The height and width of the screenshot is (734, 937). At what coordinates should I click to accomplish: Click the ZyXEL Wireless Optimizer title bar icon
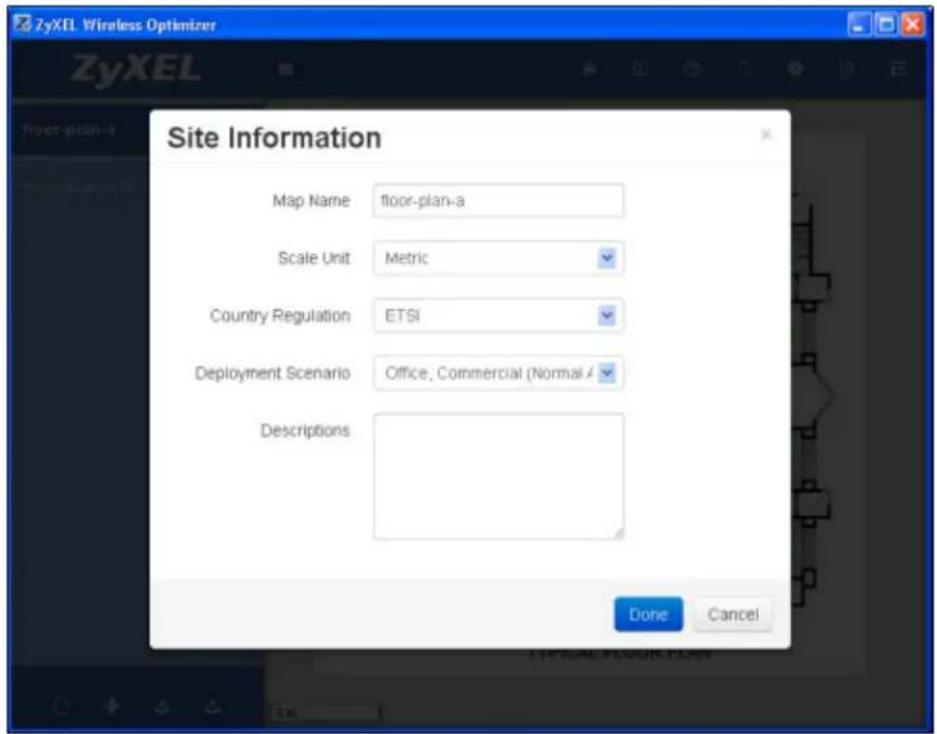click(22, 25)
